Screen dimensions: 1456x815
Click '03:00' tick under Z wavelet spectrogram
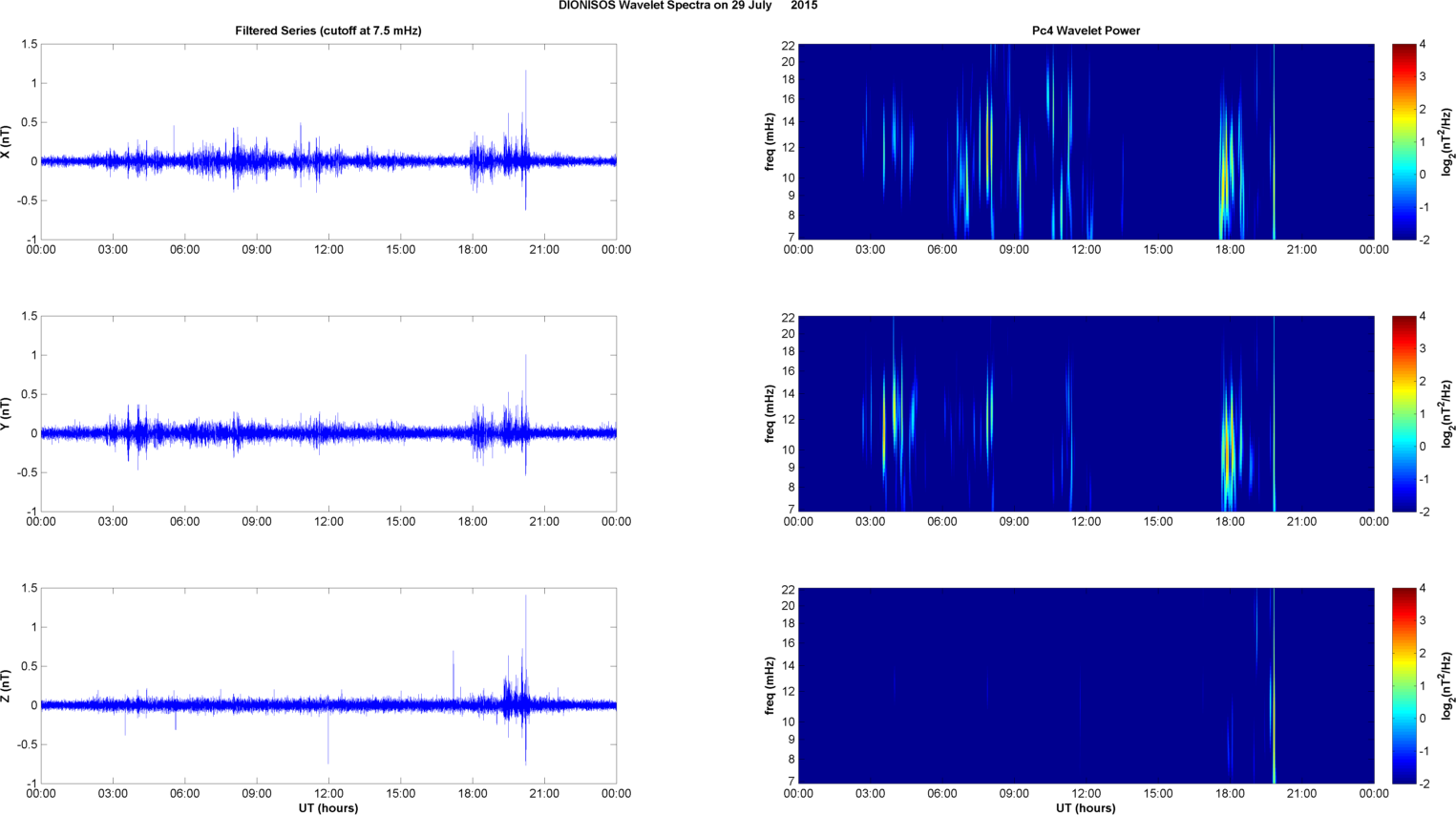(x=870, y=794)
